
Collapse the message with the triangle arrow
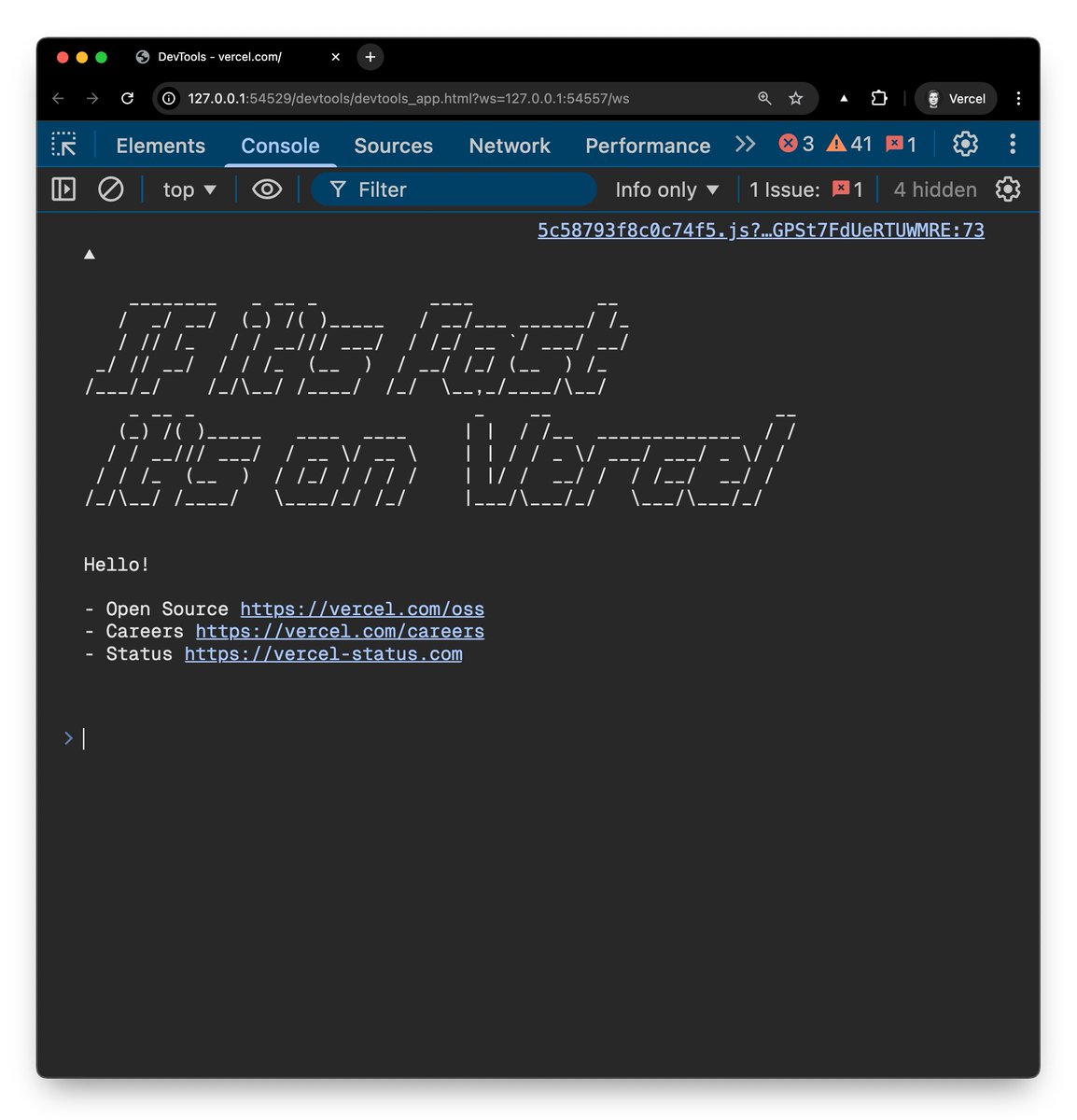[89, 253]
